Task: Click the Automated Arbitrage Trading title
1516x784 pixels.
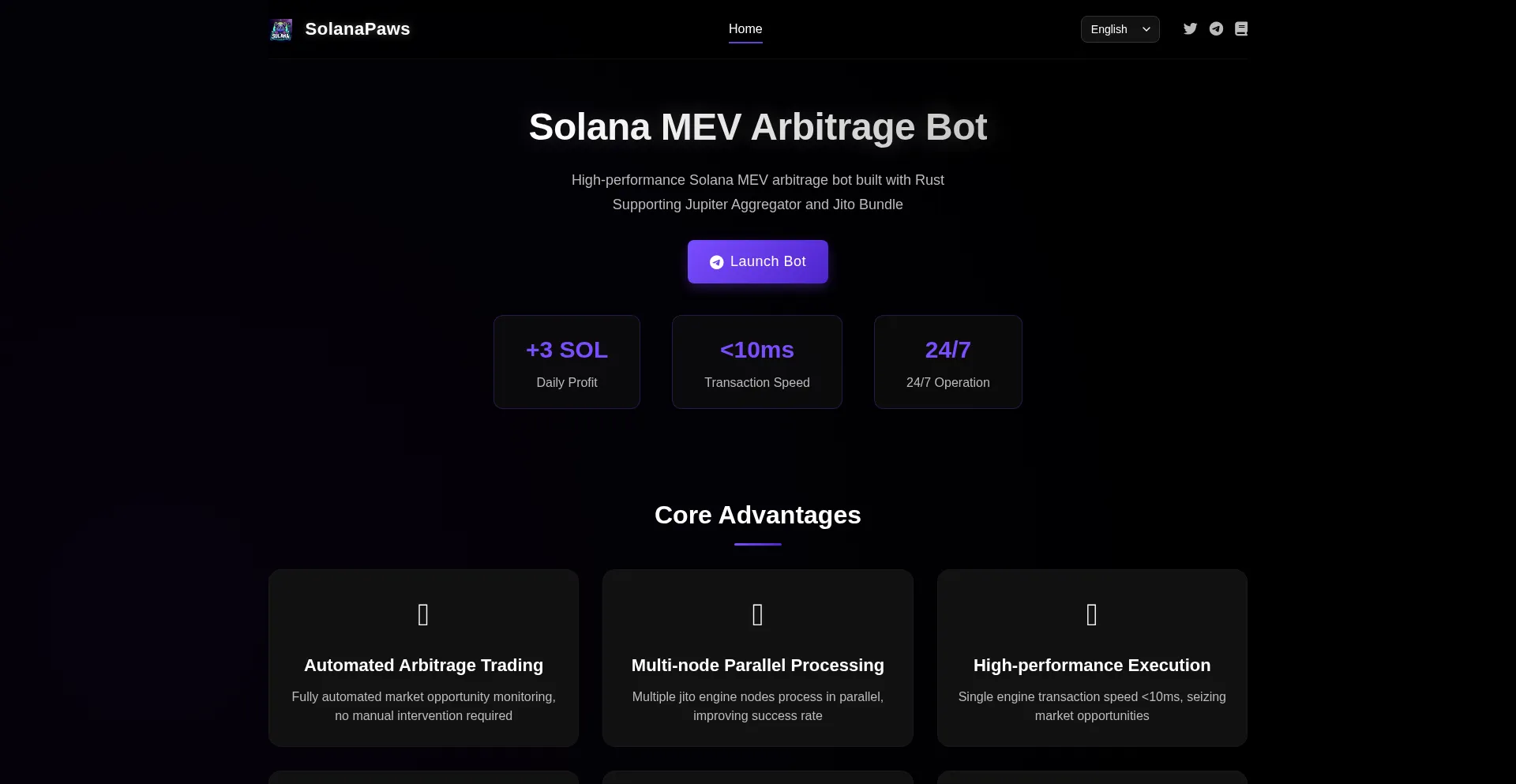Action: pyautogui.click(x=423, y=666)
